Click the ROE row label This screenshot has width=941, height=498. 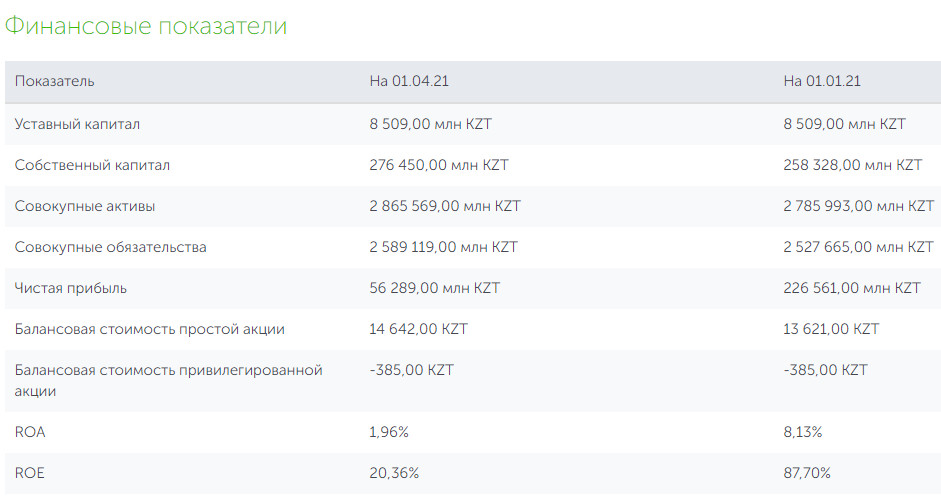[30, 473]
